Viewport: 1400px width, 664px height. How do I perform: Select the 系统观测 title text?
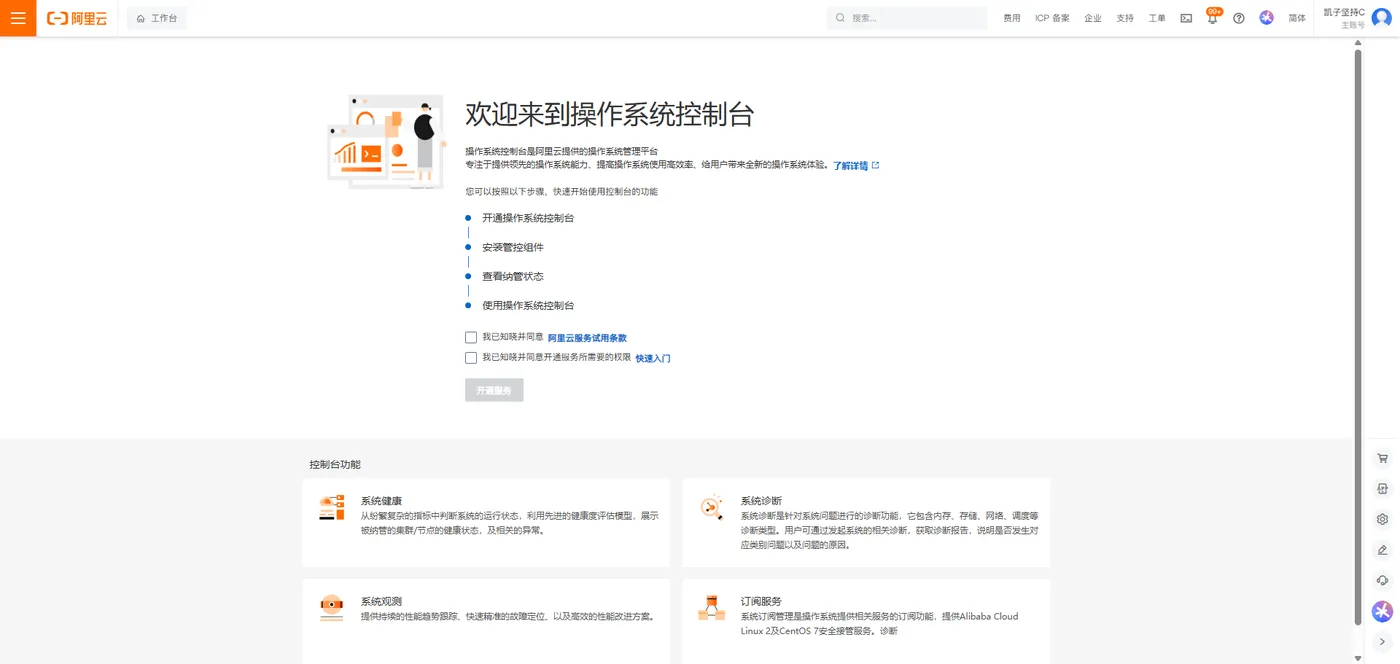pyautogui.click(x=381, y=602)
